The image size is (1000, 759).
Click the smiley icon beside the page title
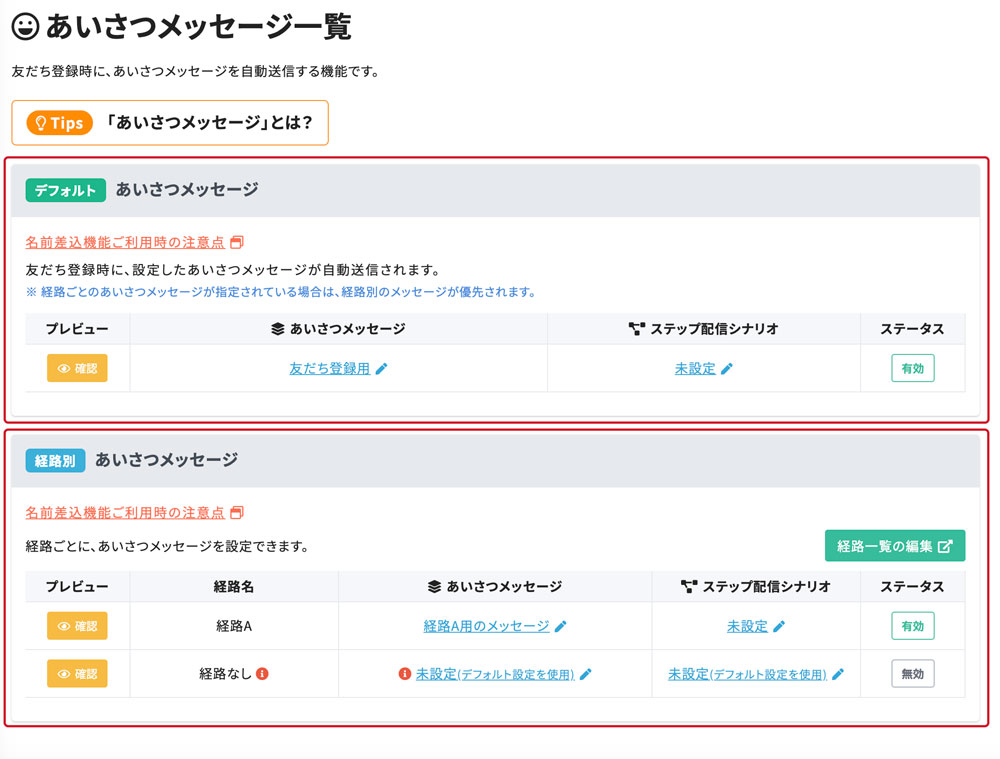(26, 27)
